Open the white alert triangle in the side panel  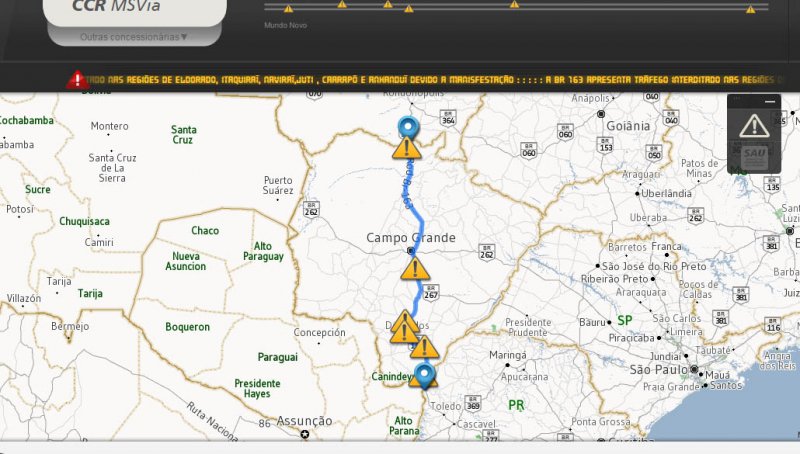(754, 126)
